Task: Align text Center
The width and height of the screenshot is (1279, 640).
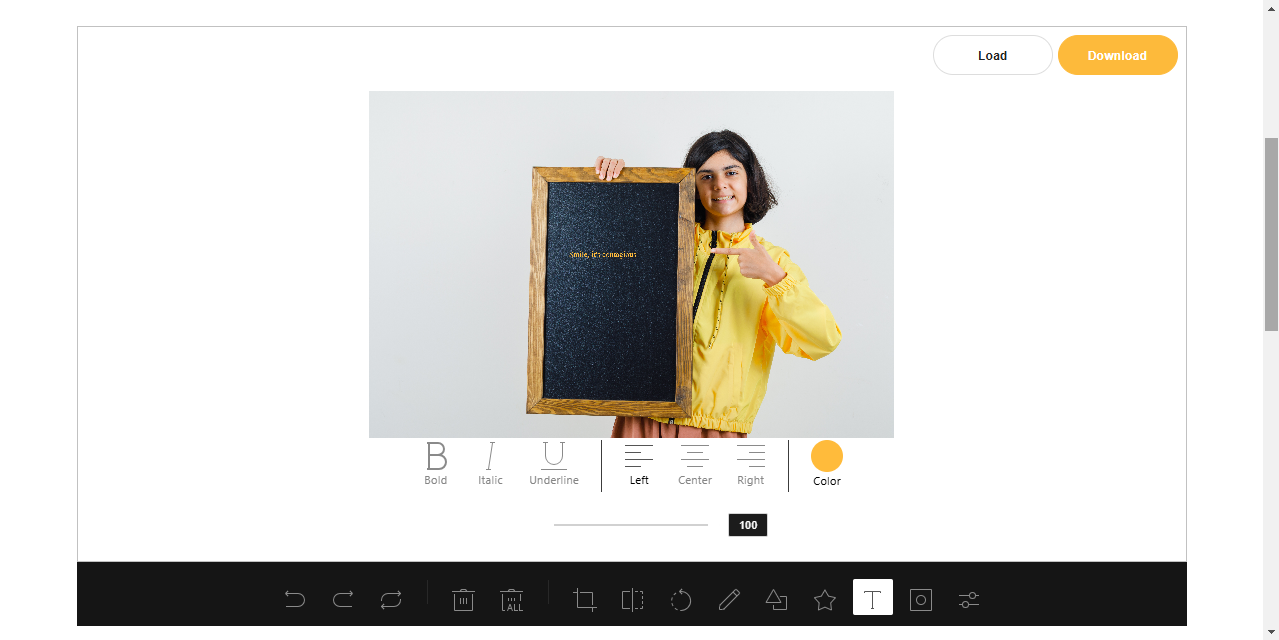Action: pos(695,464)
